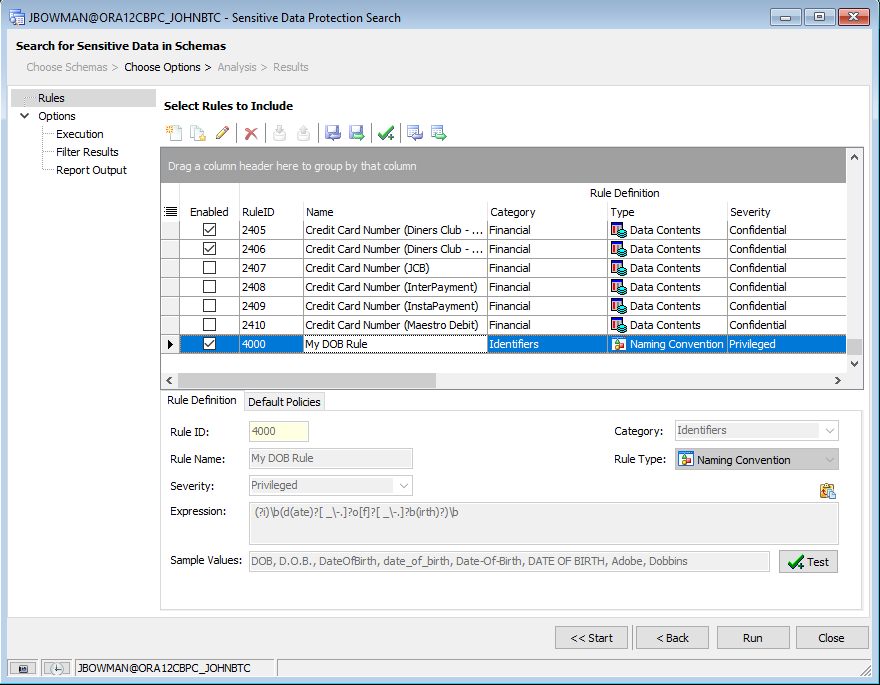Image resolution: width=880 pixels, height=685 pixels.
Task: Select the Rule Definition tab
Action: (202, 400)
